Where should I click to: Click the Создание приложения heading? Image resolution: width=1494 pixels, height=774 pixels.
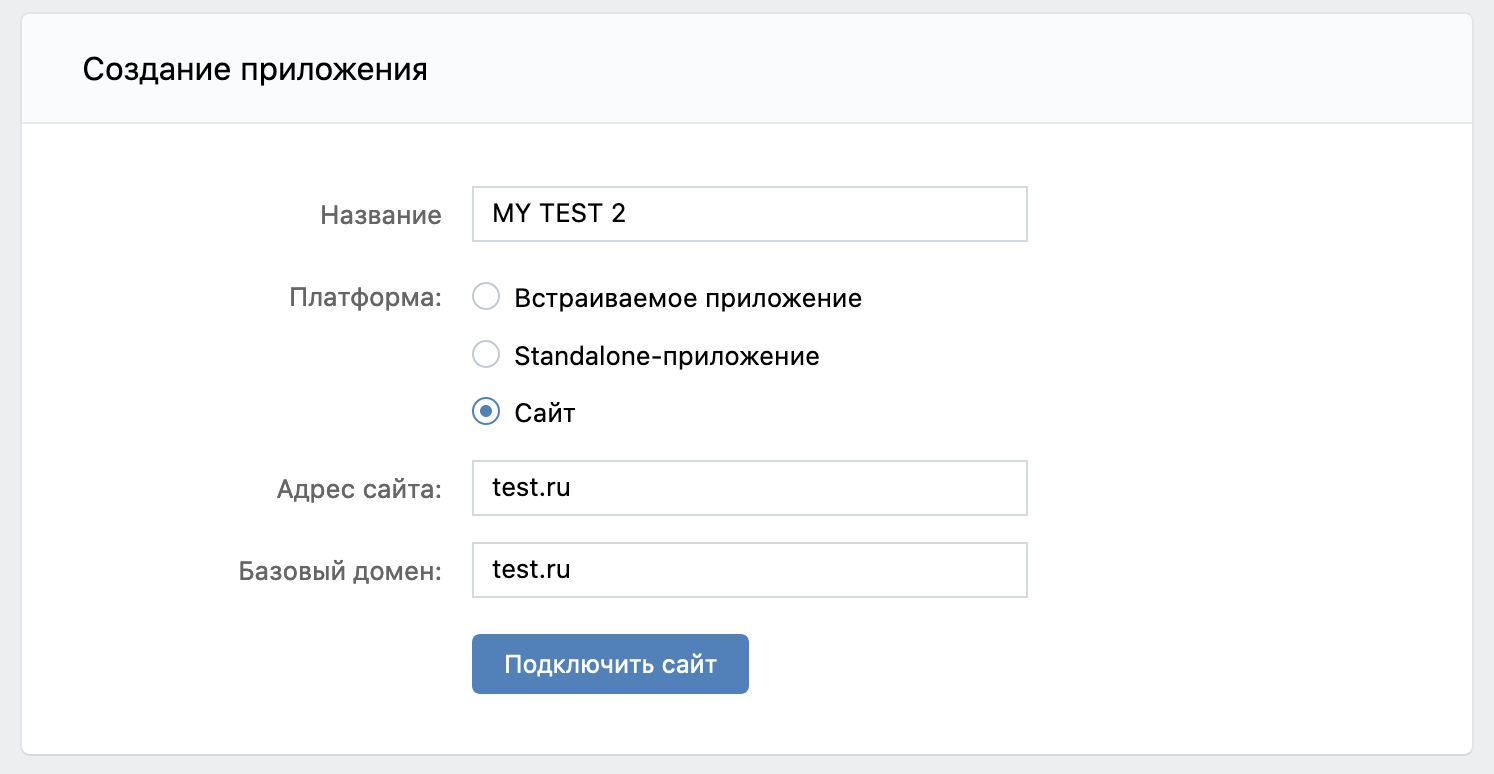coord(255,70)
